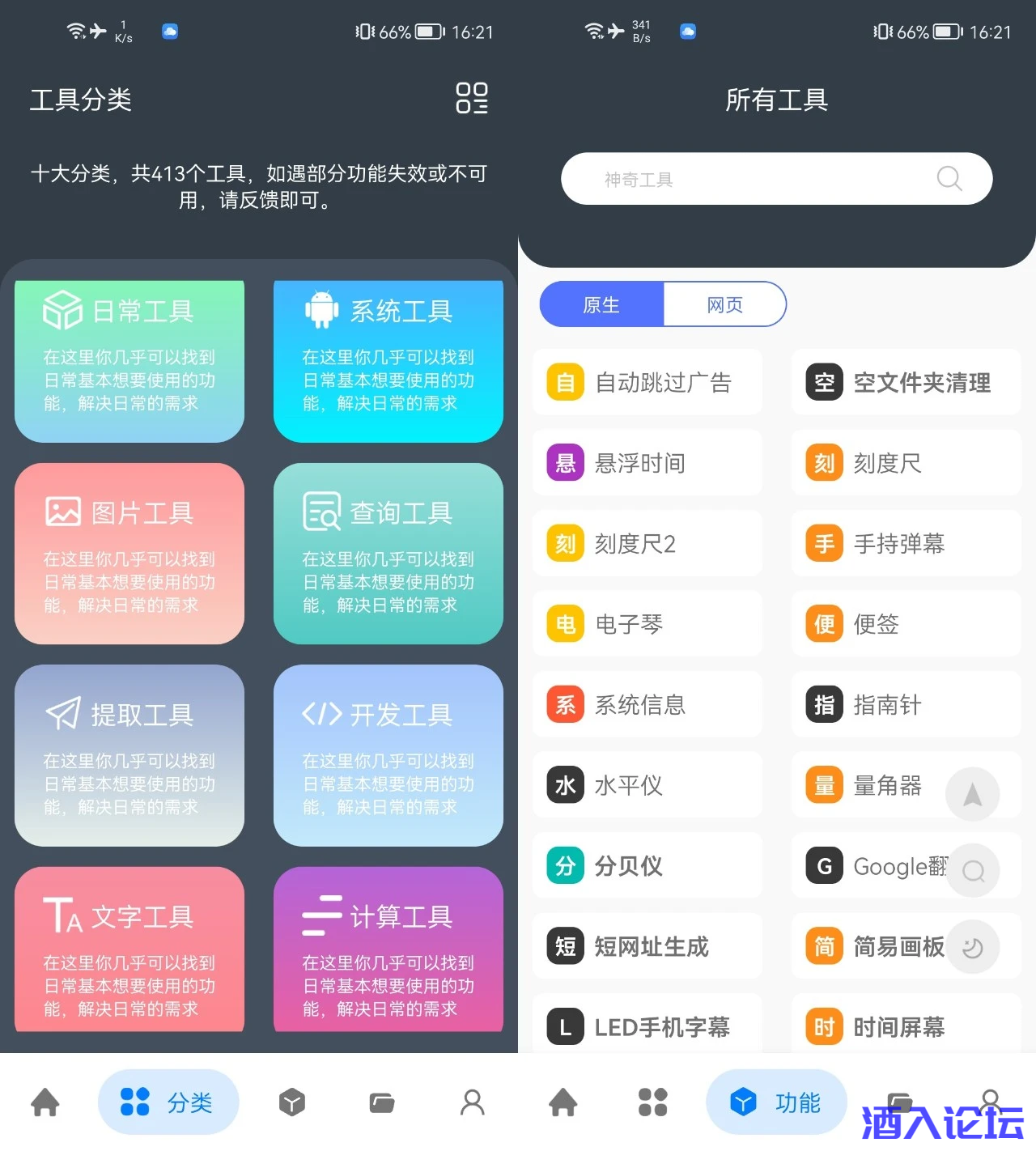Tap the floating history clock button

pyautogui.click(x=973, y=947)
